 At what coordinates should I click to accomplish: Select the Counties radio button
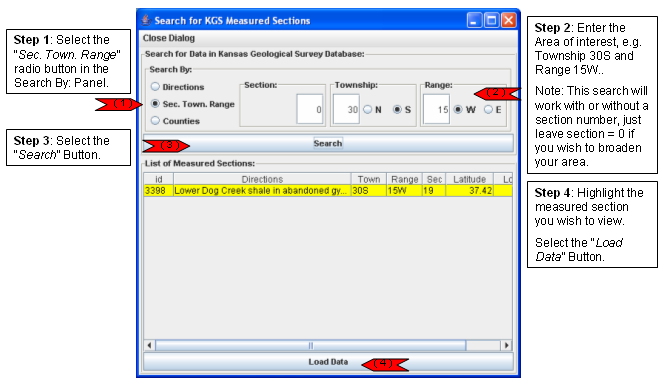coord(155,121)
